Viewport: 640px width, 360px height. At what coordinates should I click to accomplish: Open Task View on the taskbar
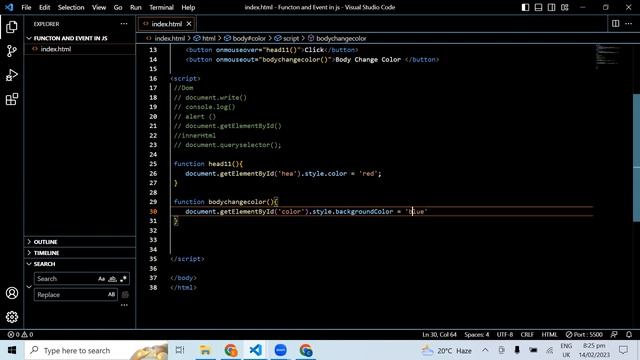[180, 350]
